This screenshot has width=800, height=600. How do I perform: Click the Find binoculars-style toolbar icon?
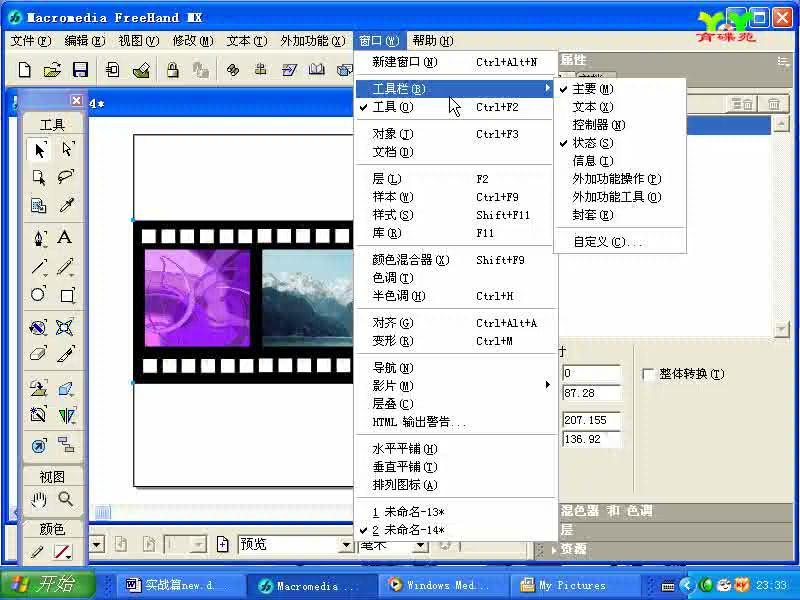tap(233, 69)
